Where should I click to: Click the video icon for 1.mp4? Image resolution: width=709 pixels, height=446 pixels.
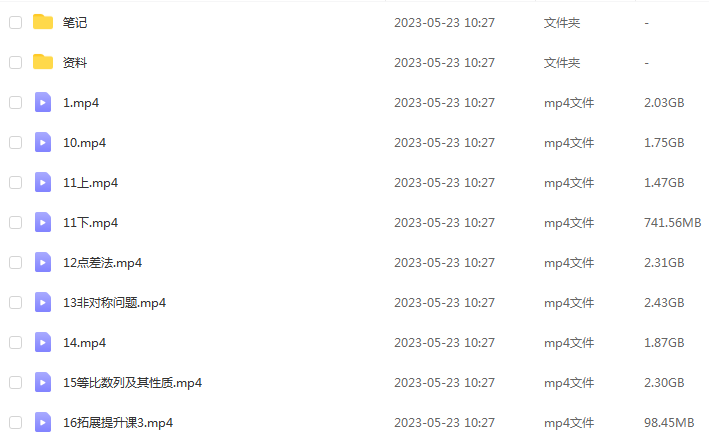point(43,102)
